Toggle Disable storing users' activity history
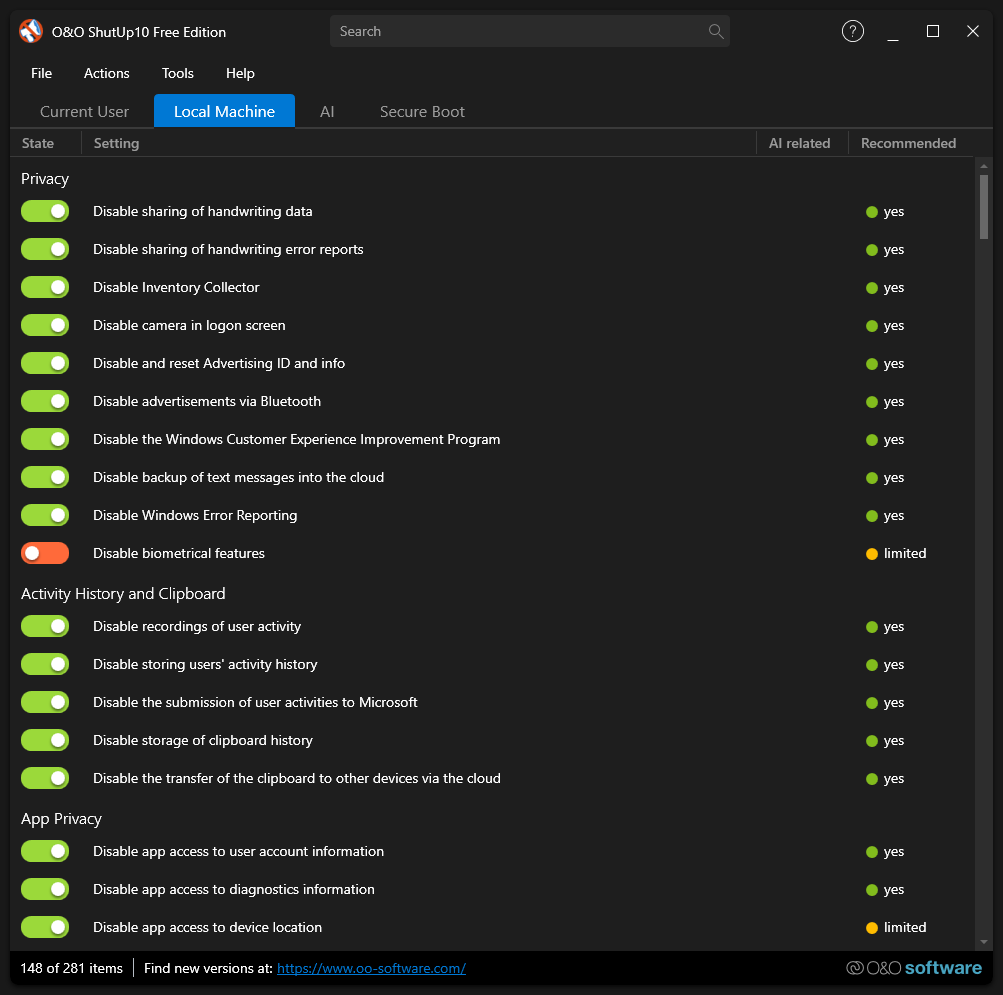The width and height of the screenshot is (1003, 995). [45, 664]
